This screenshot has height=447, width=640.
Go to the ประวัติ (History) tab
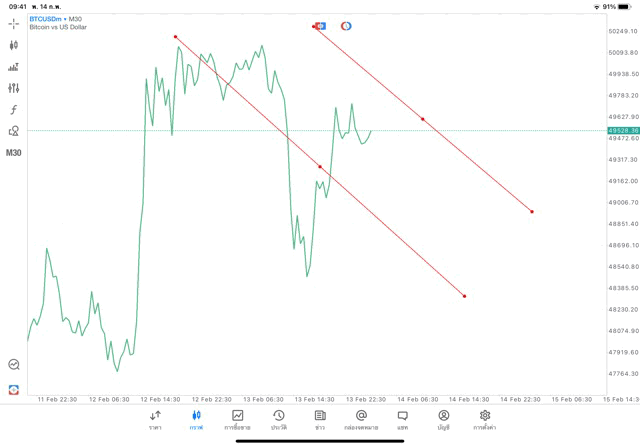[x=278, y=419]
